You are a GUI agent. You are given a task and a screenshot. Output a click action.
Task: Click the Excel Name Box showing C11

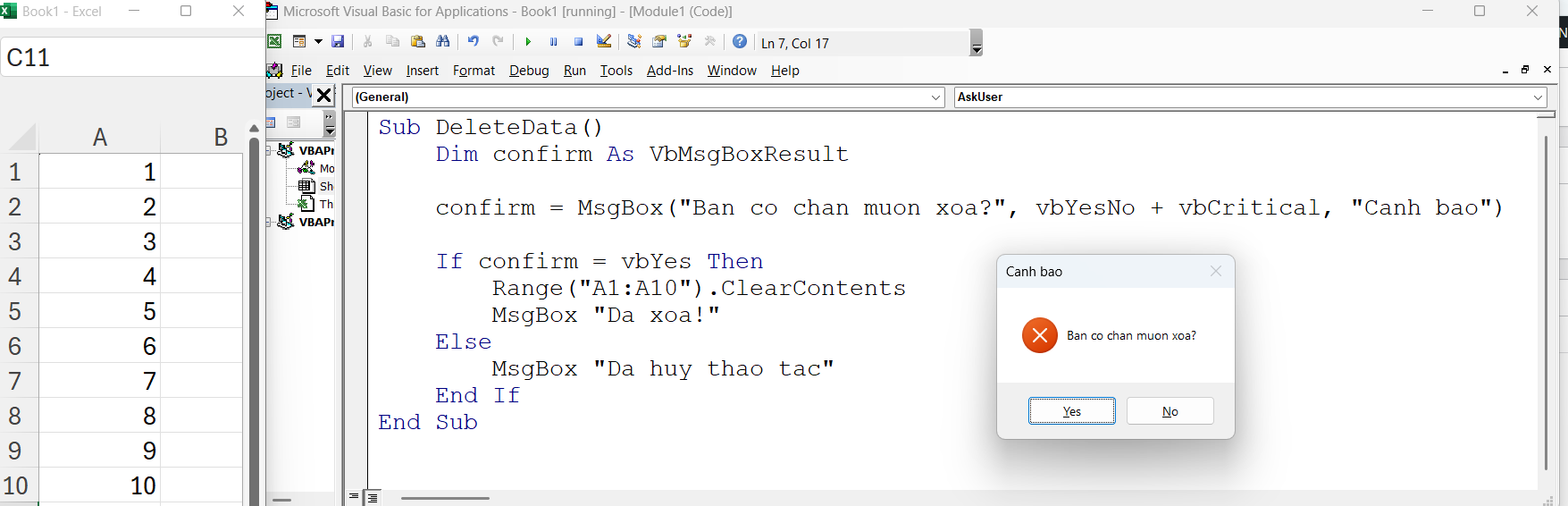[132, 58]
